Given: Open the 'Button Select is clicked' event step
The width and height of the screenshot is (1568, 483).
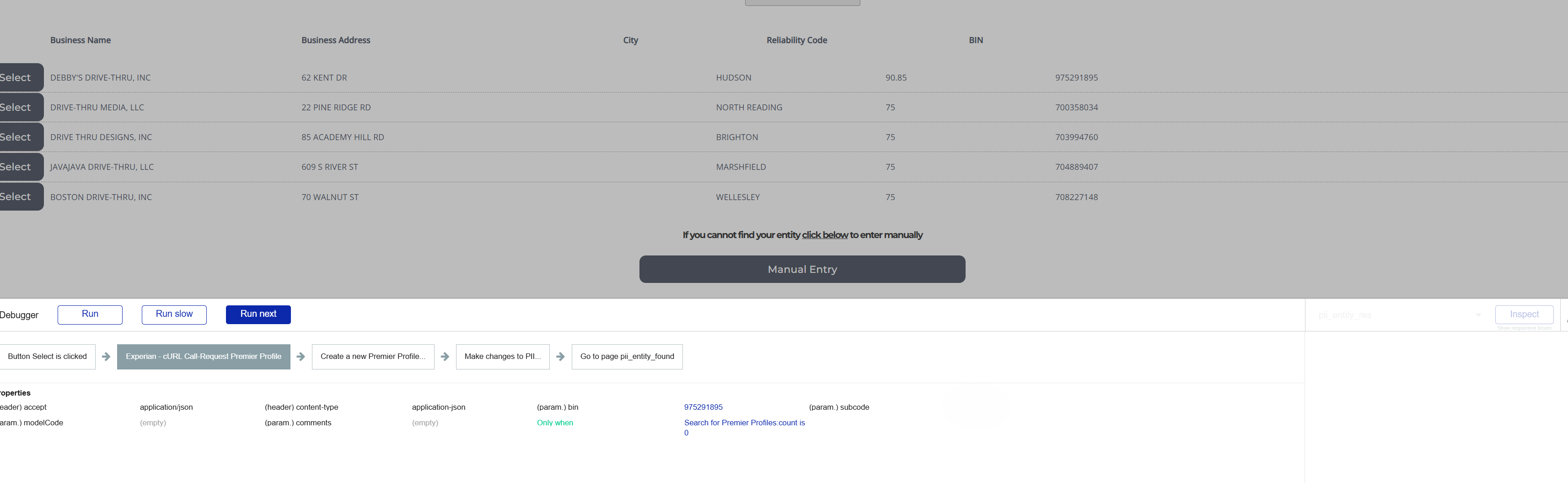Looking at the screenshot, I should (48, 356).
